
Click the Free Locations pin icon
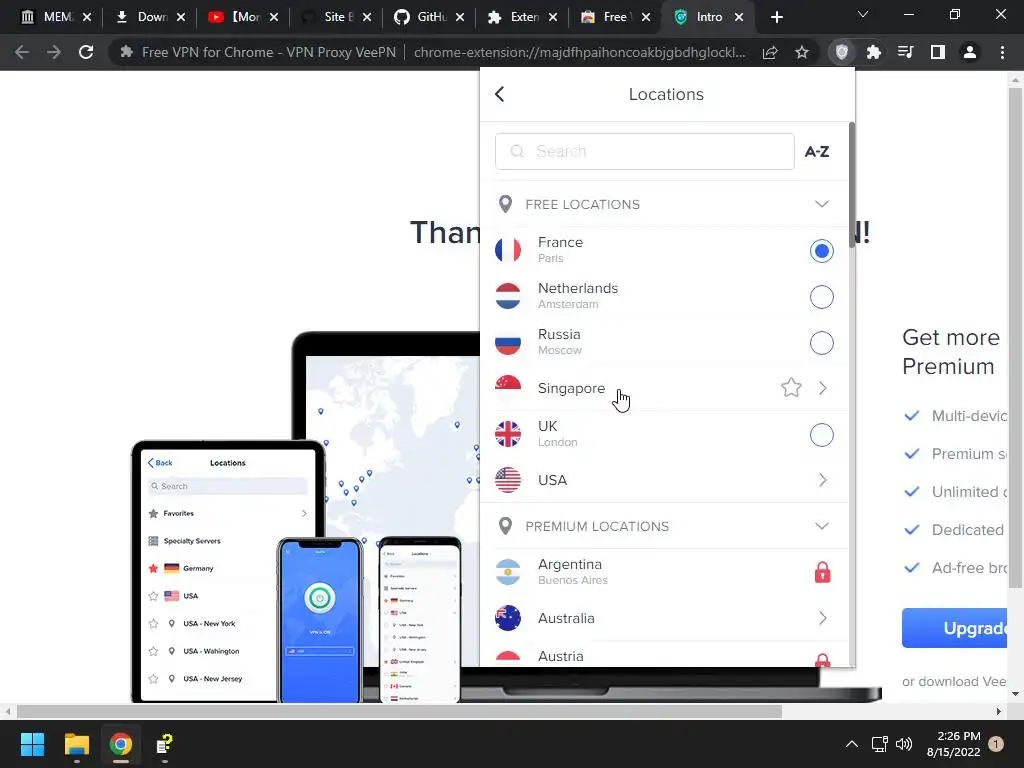tap(505, 204)
